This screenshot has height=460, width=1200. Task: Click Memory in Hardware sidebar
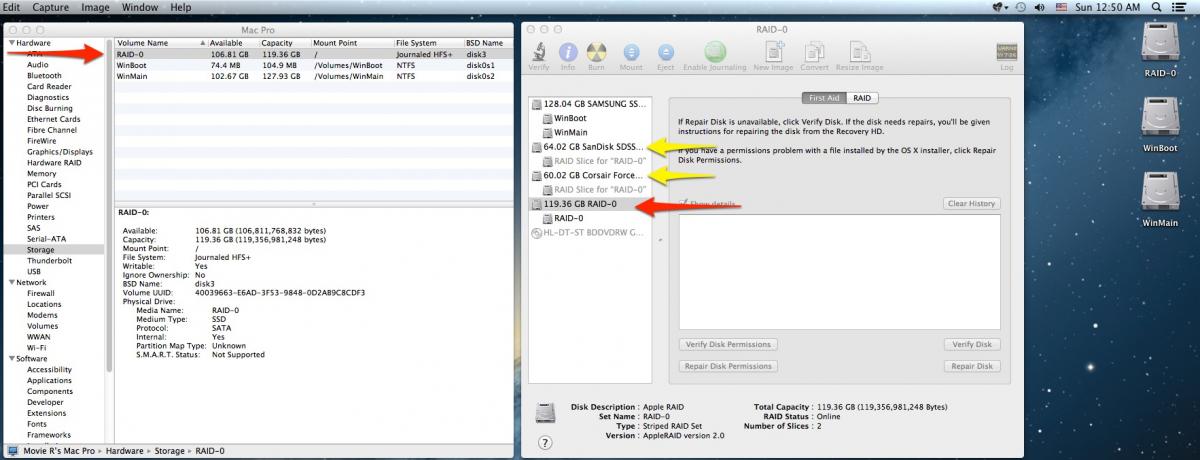41,174
